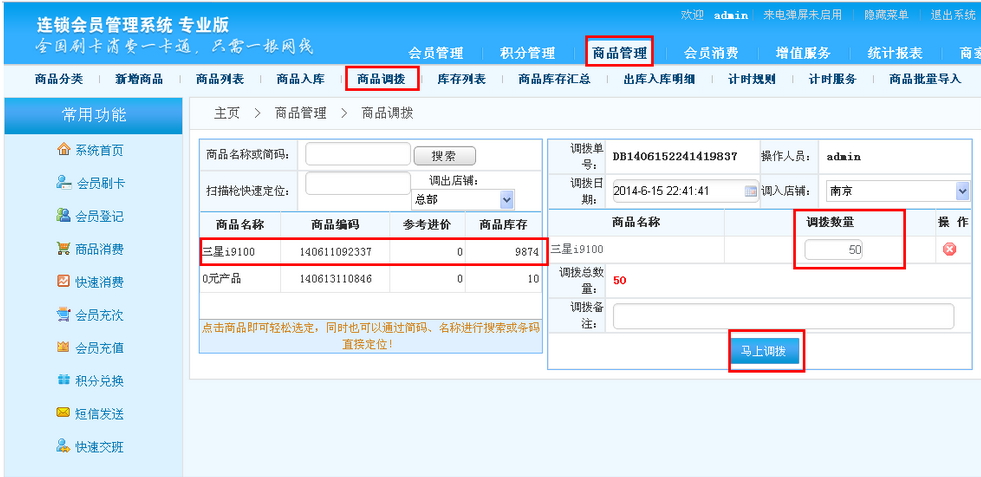This screenshot has width=981, height=477.
Task: Open the calendar picker for 调拨日期
Action: tap(751, 191)
